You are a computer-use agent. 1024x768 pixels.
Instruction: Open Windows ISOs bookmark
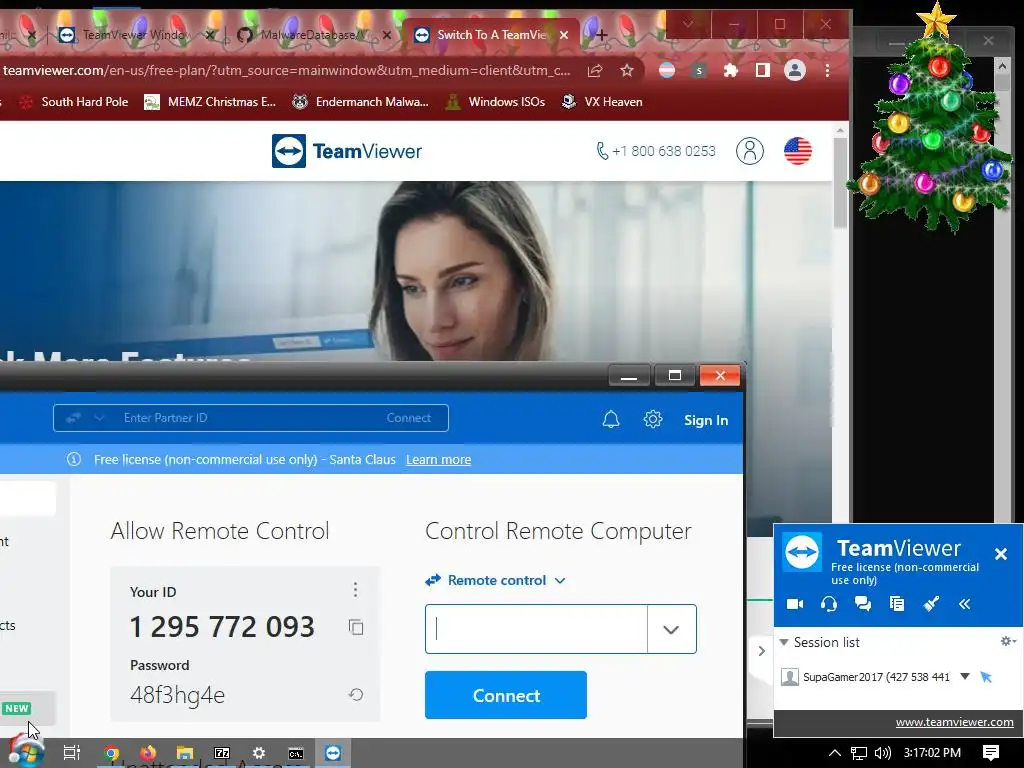[x=495, y=102]
